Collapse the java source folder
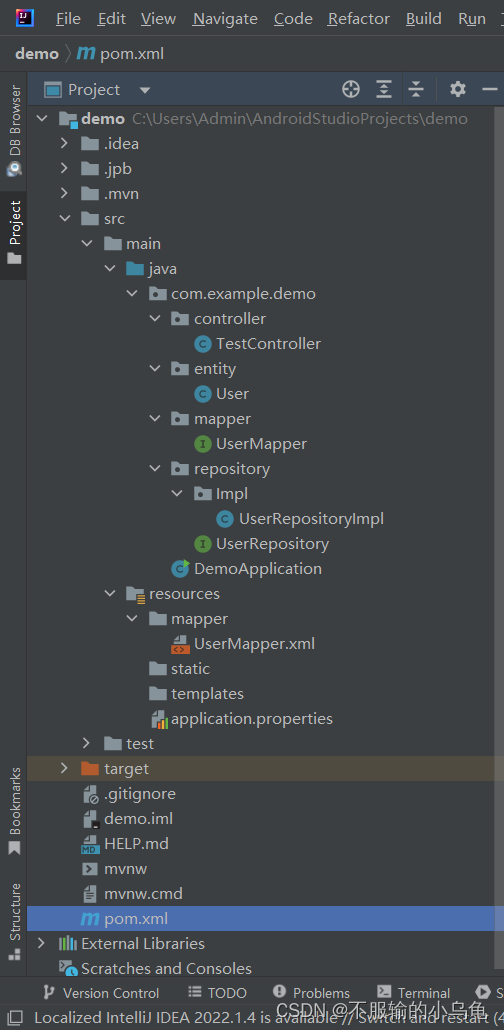This screenshot has width=504, height=1030. 110,268
